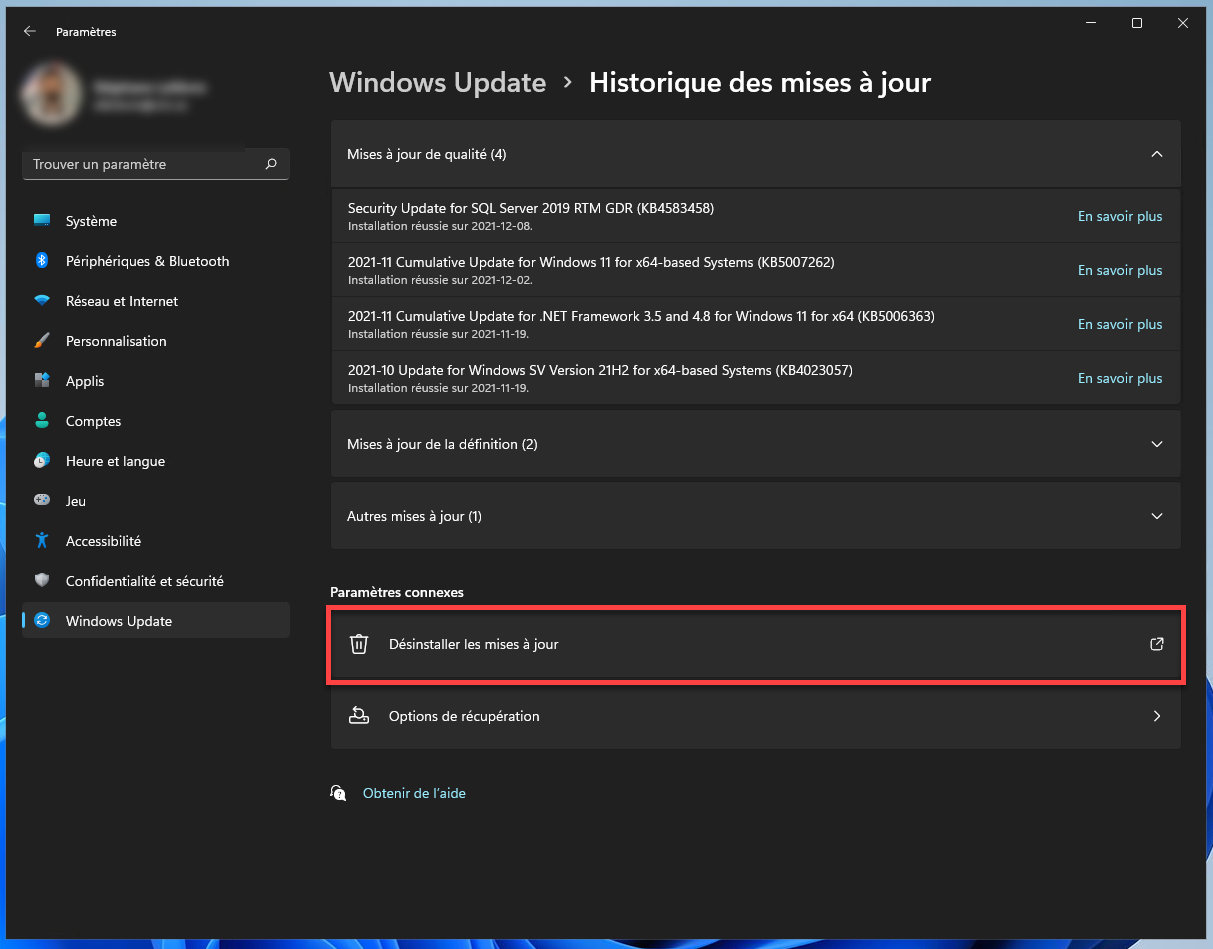
Task: Minimize the Paramètres window
Action: pyautogui.click(x=1091, y=24)
